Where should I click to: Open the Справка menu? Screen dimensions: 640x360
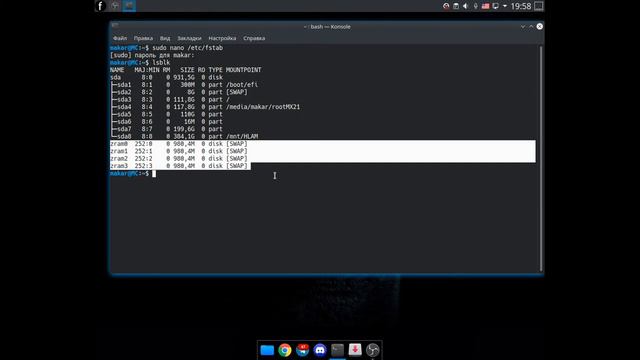coord(254,38)
